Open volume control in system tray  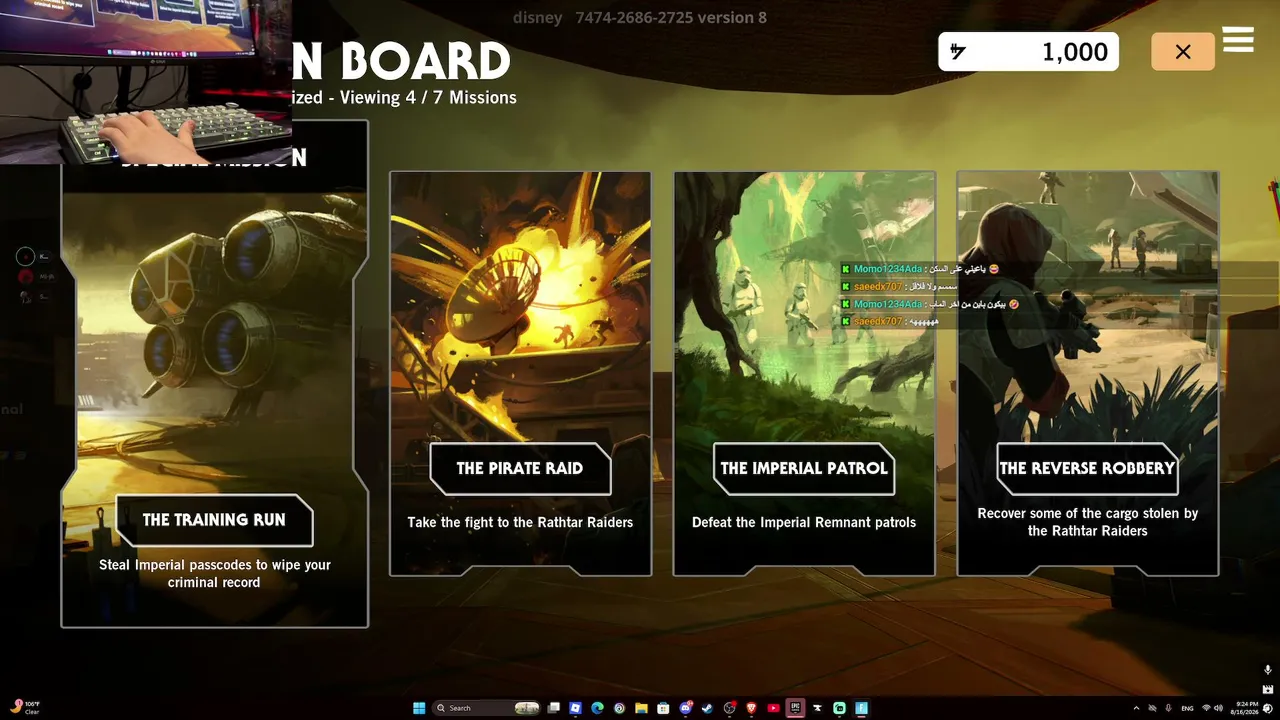coord(1220,708)
